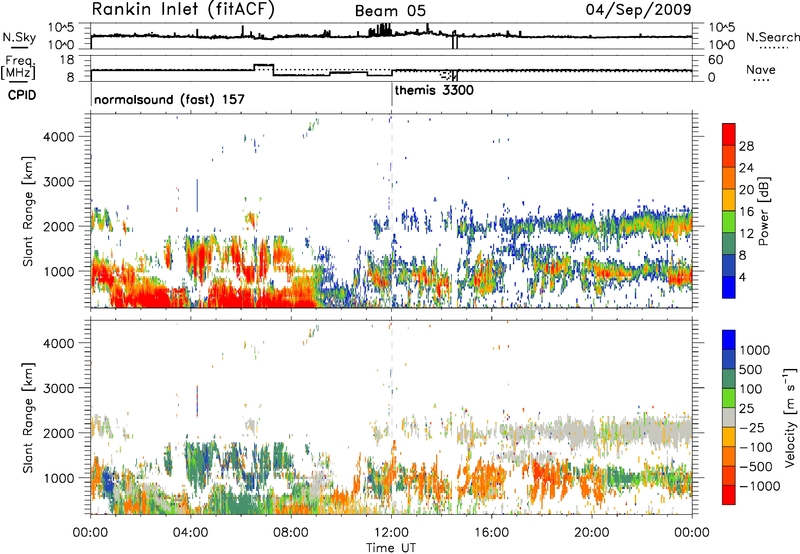Click the 16:00 time axis tick label
Viewport: 800px width, 554px height.
[491, 533]
